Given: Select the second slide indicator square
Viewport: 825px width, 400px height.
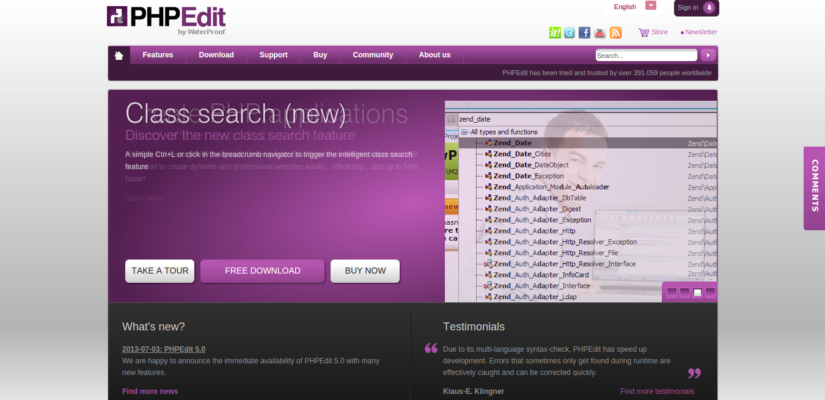Looking at the screenshot, I should click(x=685, y=293).
